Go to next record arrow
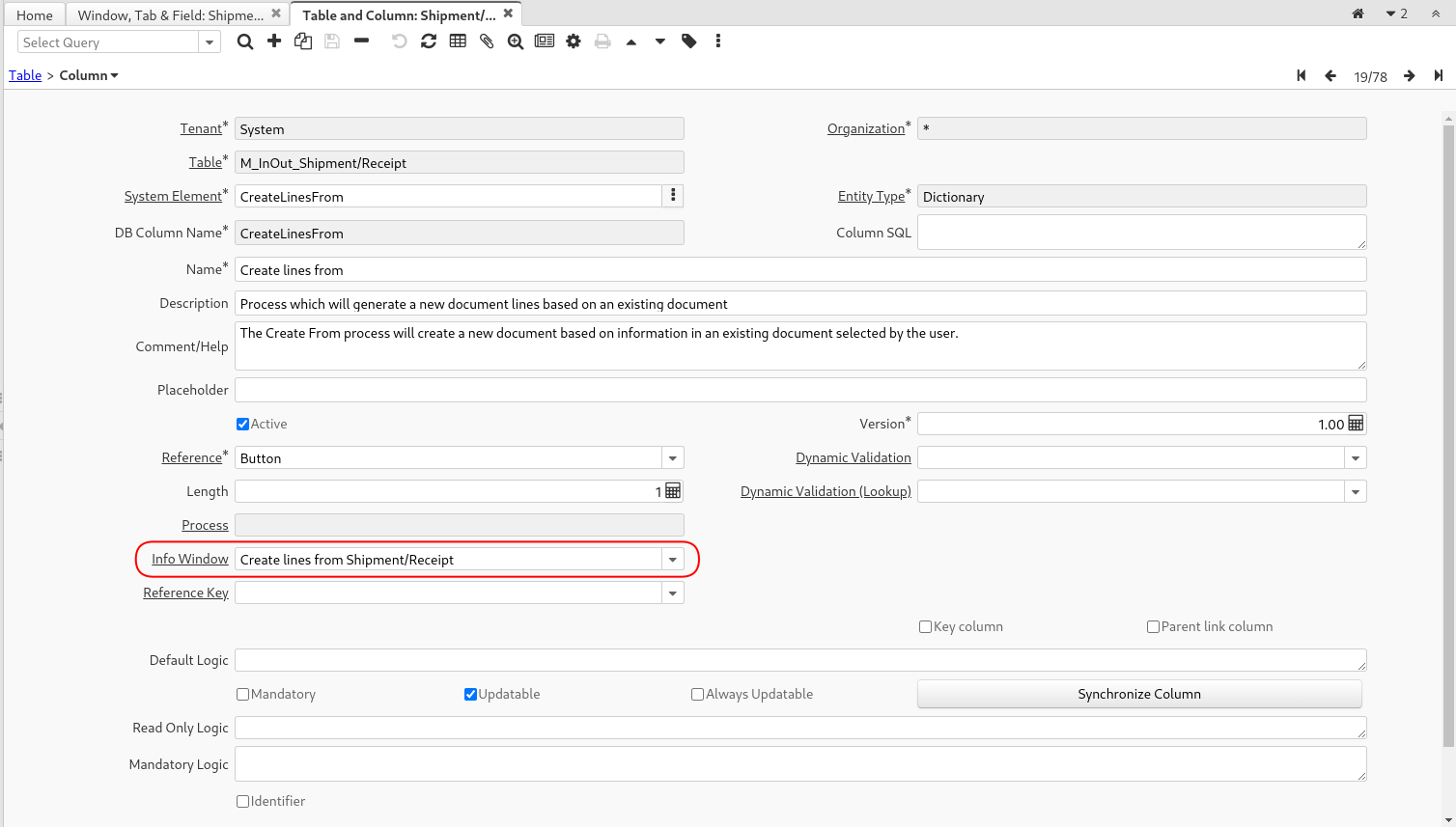Viewport: 1456px width, 827px height. click(1410, 76)
